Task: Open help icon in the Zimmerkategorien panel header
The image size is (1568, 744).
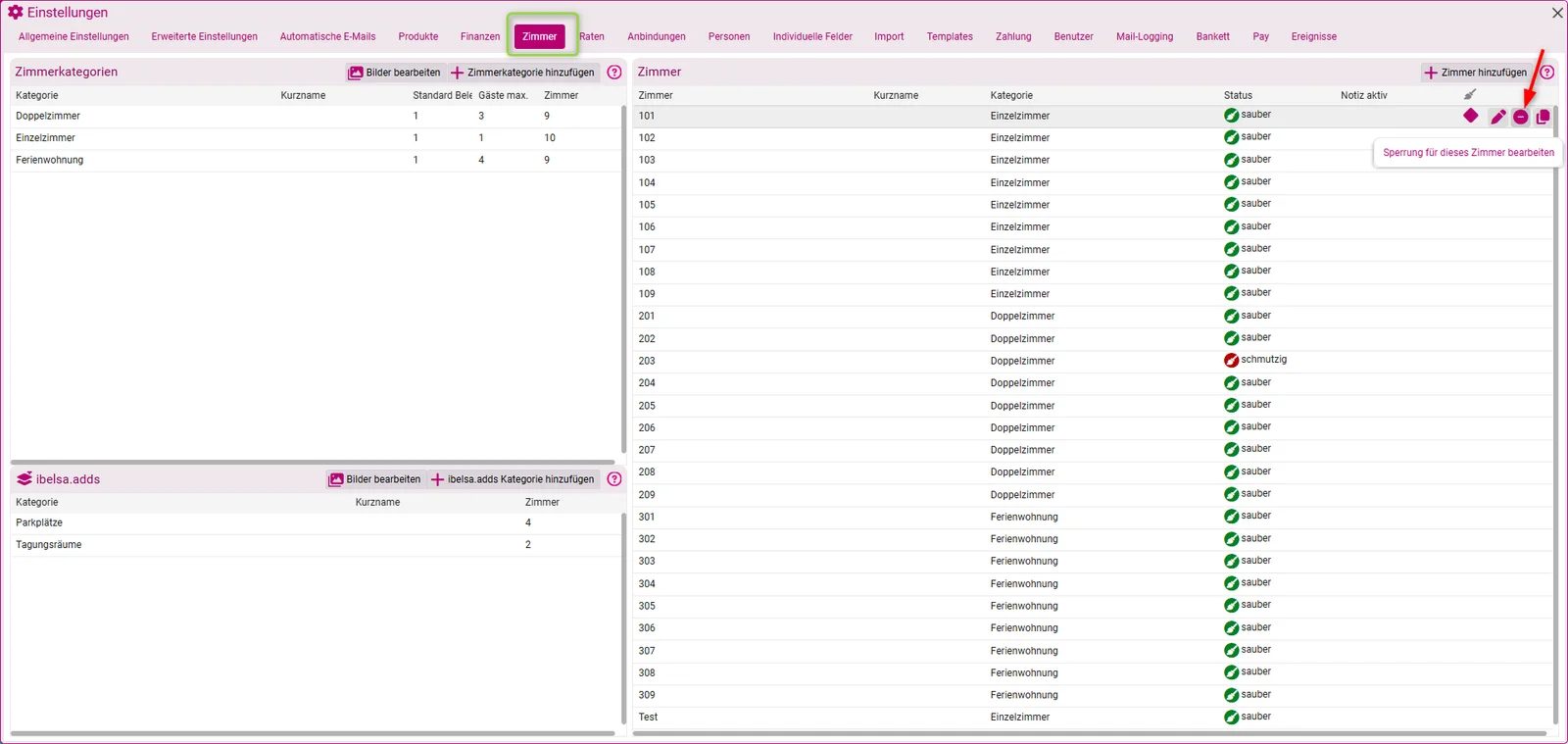Action: tap(614, 72)
